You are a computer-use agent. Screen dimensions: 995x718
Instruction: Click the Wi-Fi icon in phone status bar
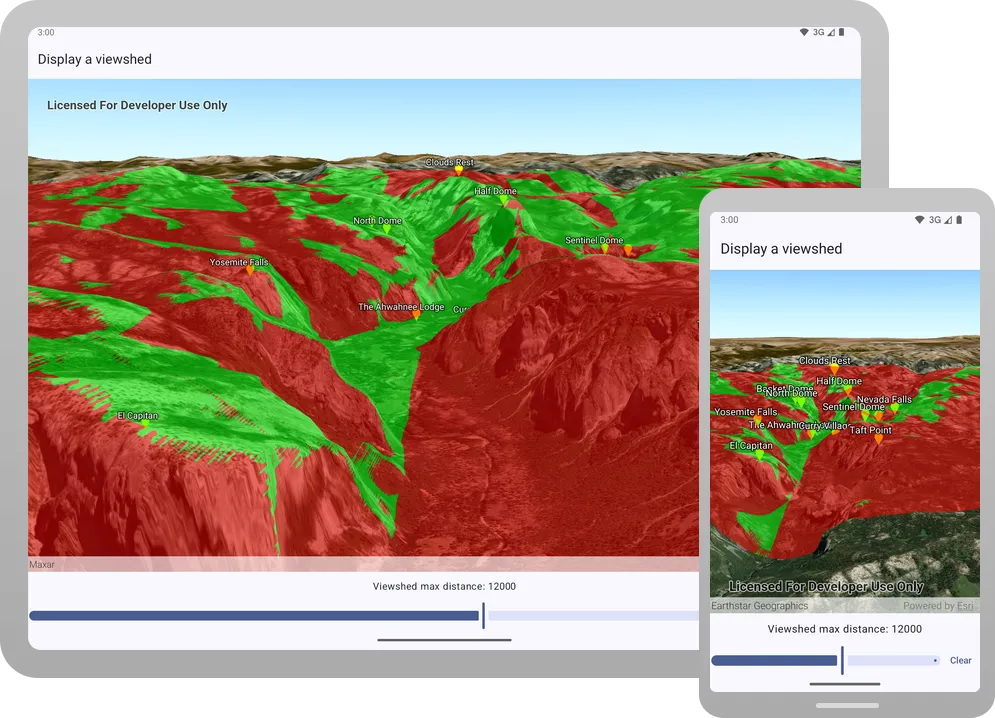coord(919,220)
